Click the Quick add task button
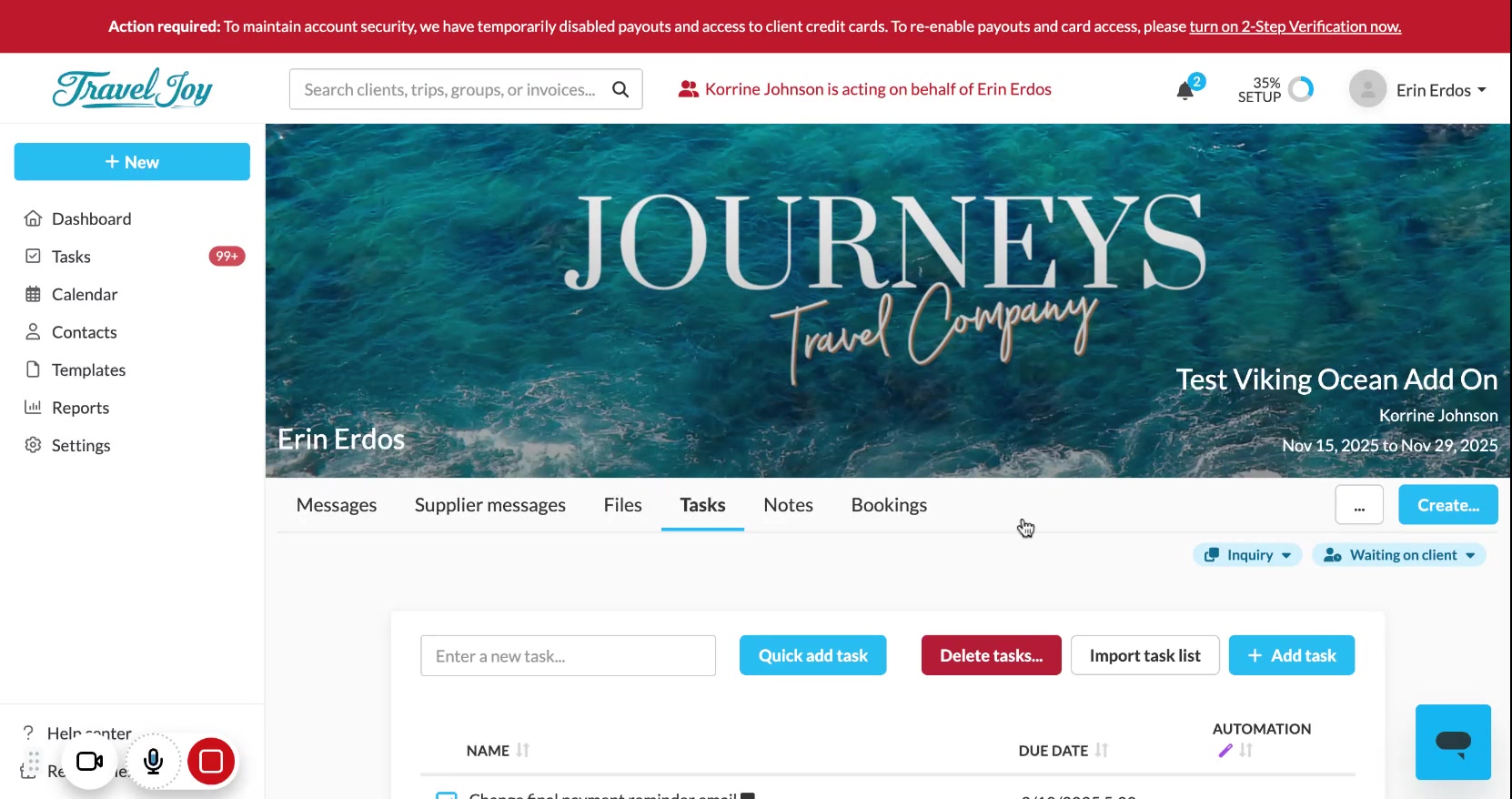 pos(812,655)
